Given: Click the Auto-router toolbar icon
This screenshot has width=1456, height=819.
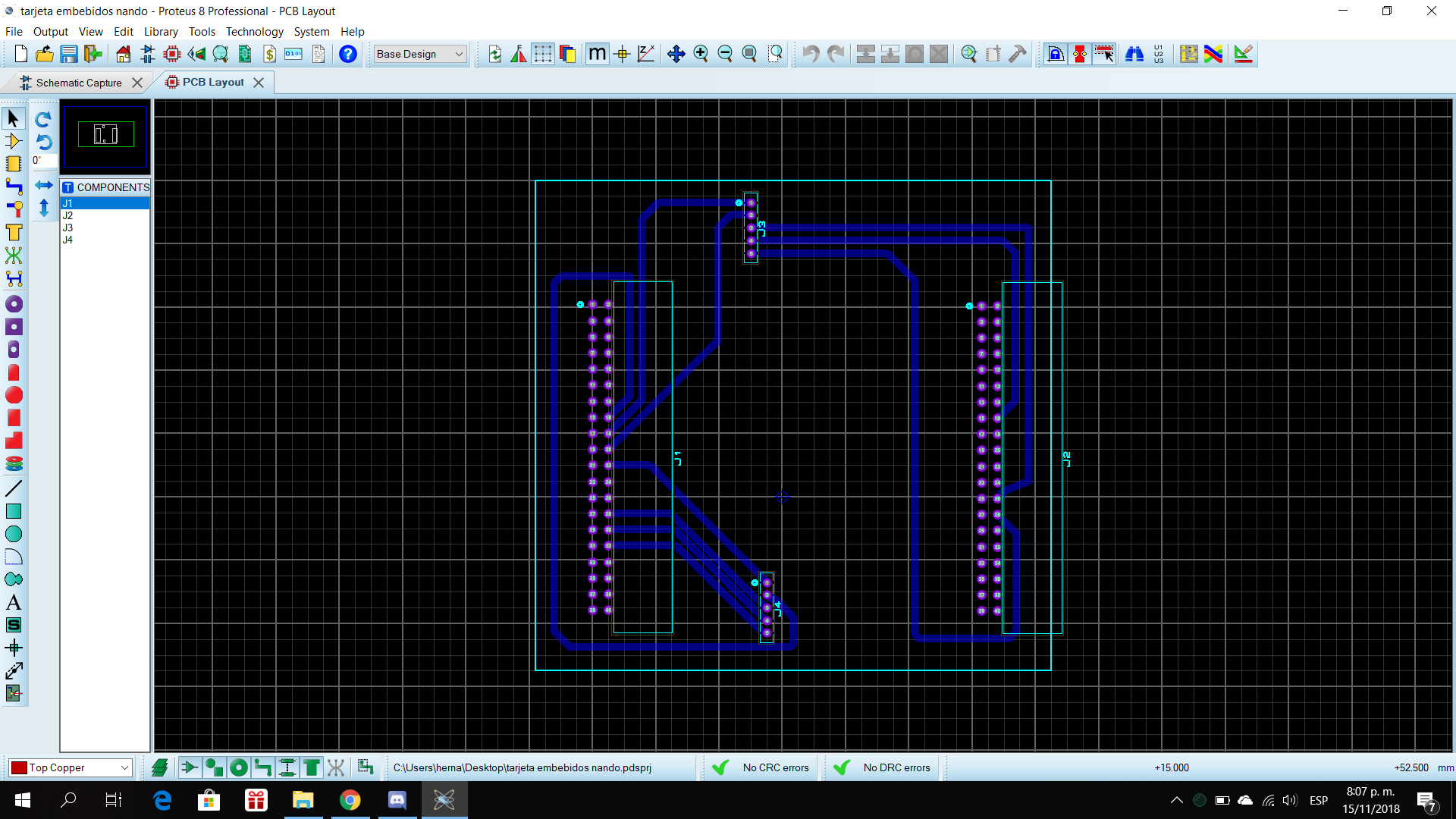Looking at the screenshot, I should pyautogui.click(x=1213, y=54).
